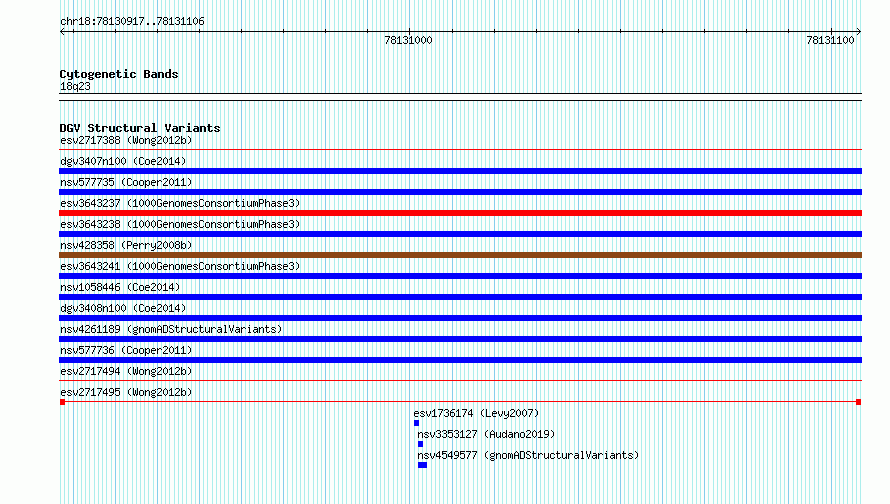This screenshot has width=890, height=504.
Task: Click the blue bar of esv3643238
Action: click(x=460, y=234)
